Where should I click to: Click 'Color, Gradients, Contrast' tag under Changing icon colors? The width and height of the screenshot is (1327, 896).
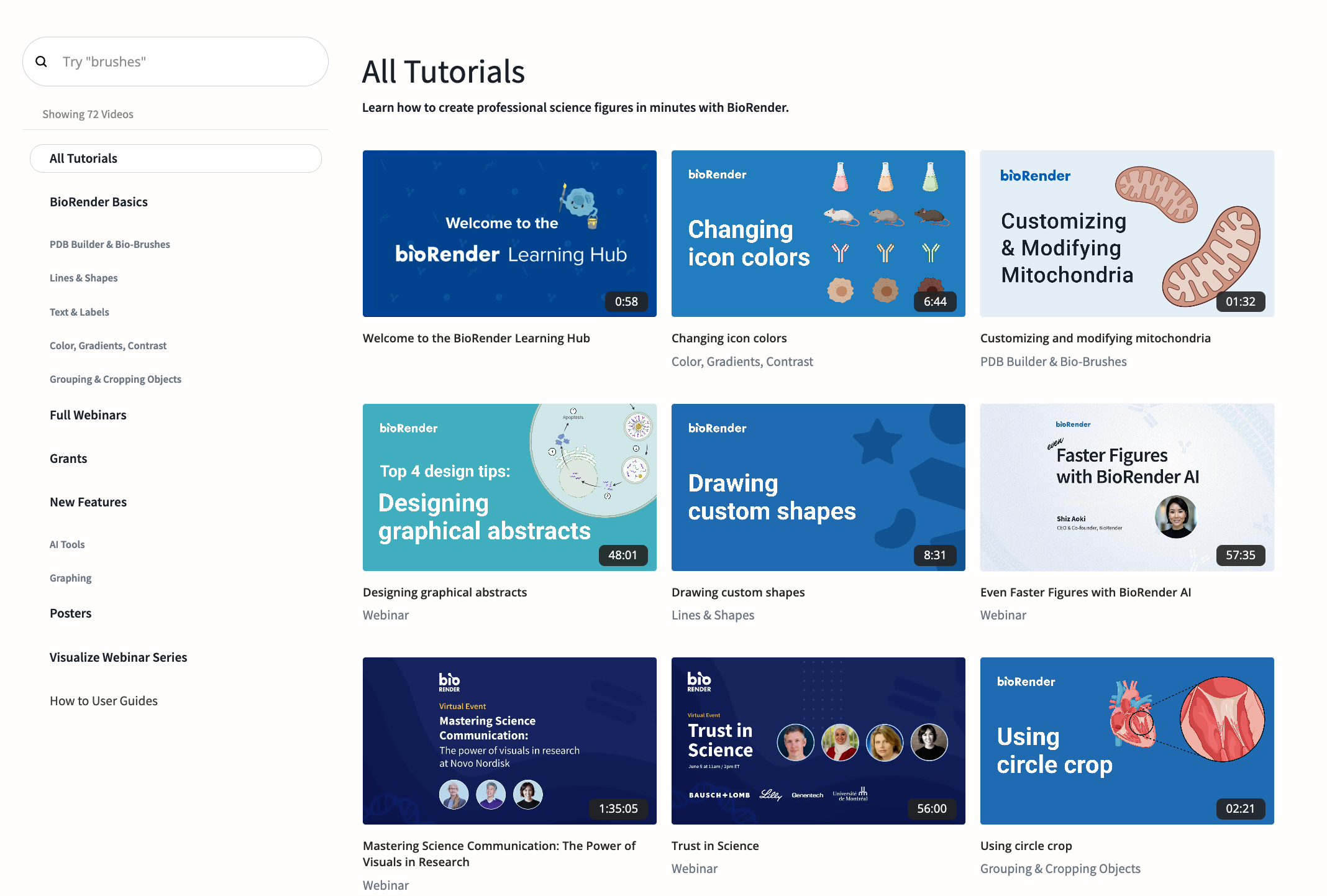[742, 362]
